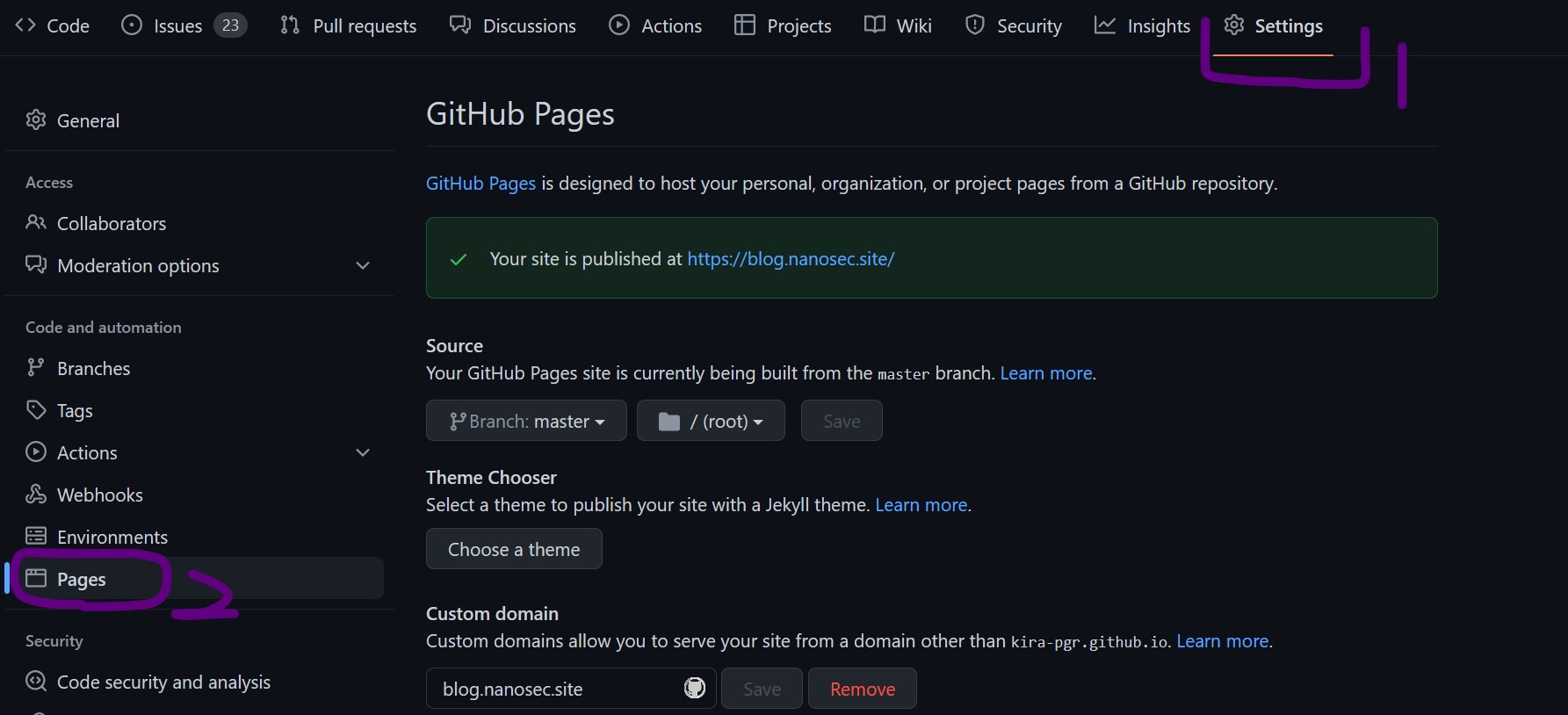The image size is (1568, 715).
Task: Click the Issues count badge 23
Action: [230, 25]
